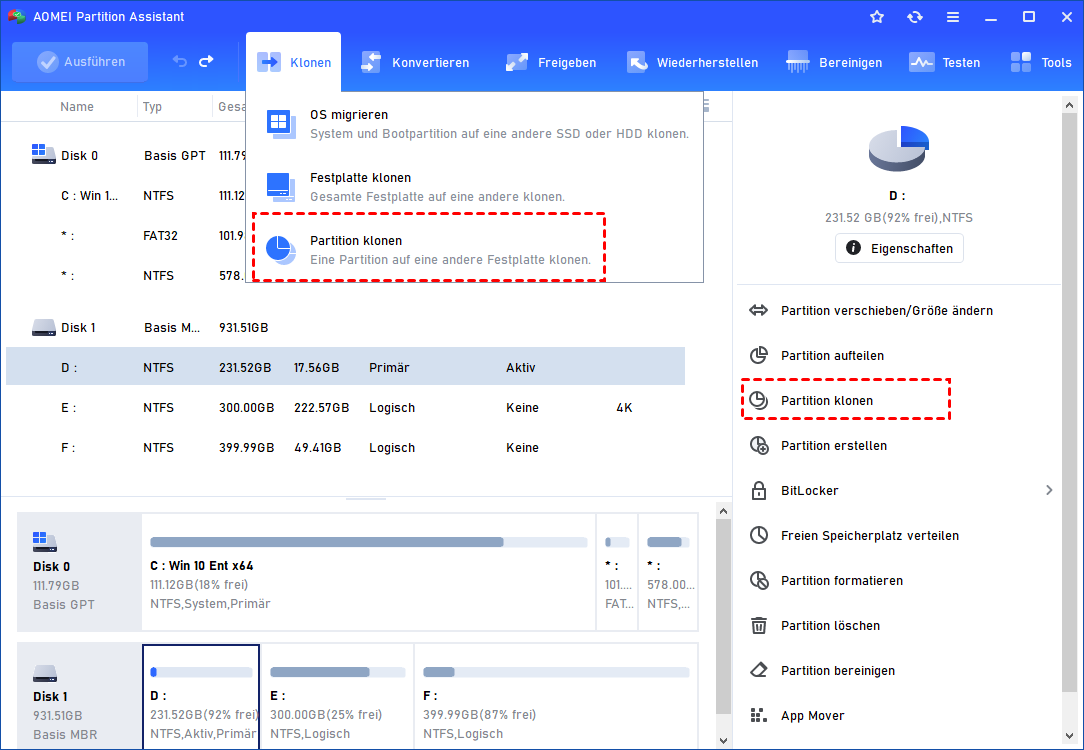The height and width of the screenshot is (750, 1084).
Task: Select the D : partition row
Action: click(346, 366)
